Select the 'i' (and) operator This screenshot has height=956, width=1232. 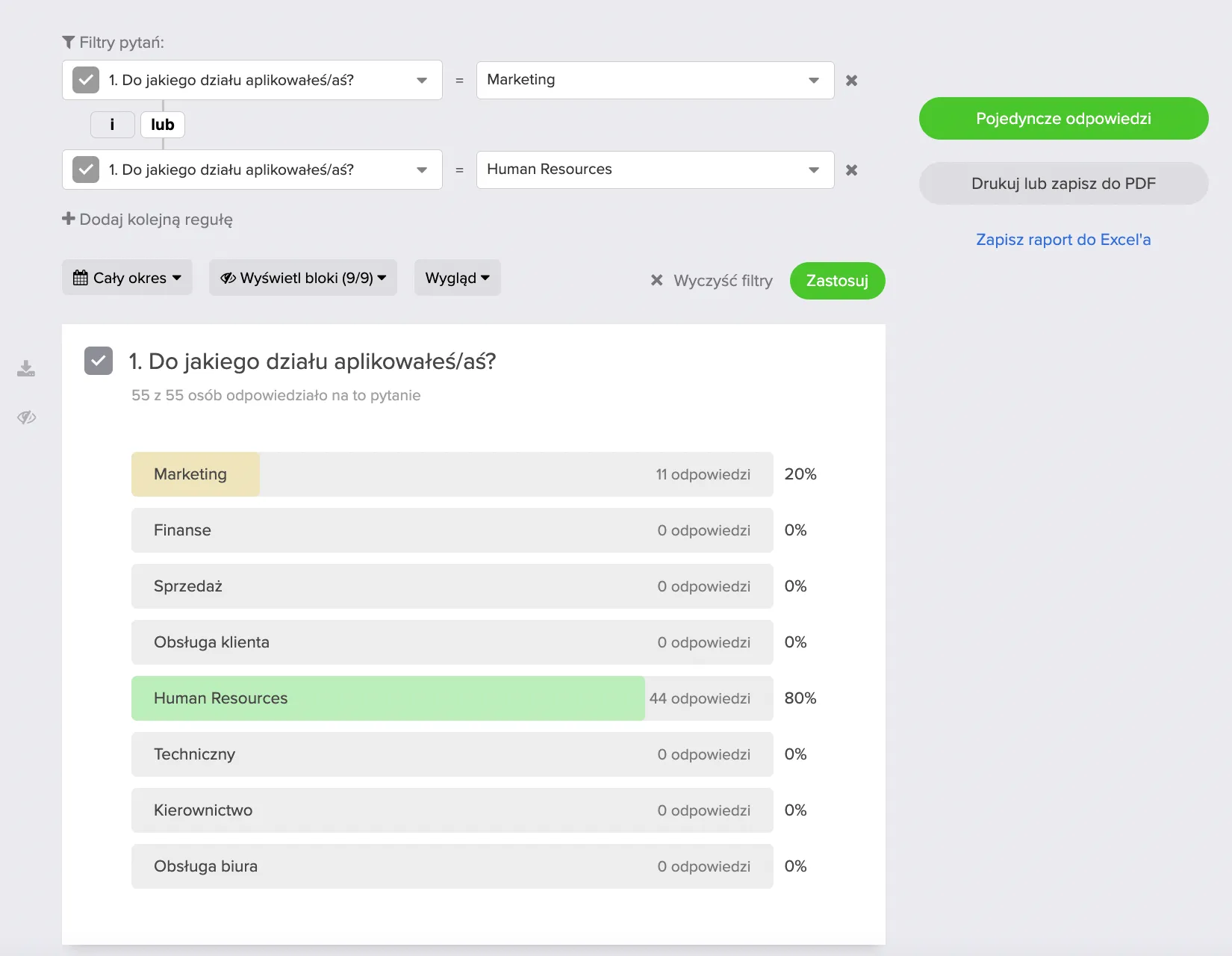click(x=113, y=125)
